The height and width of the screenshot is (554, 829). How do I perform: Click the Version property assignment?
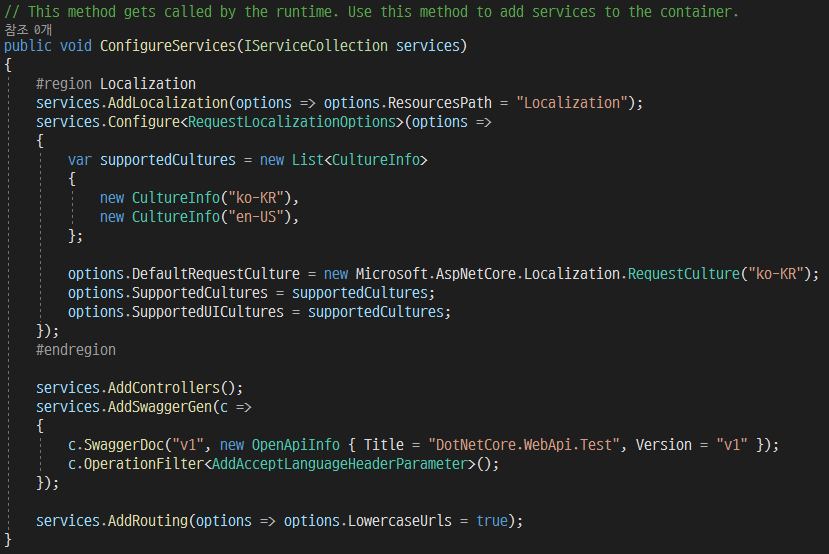click(692, 445)
